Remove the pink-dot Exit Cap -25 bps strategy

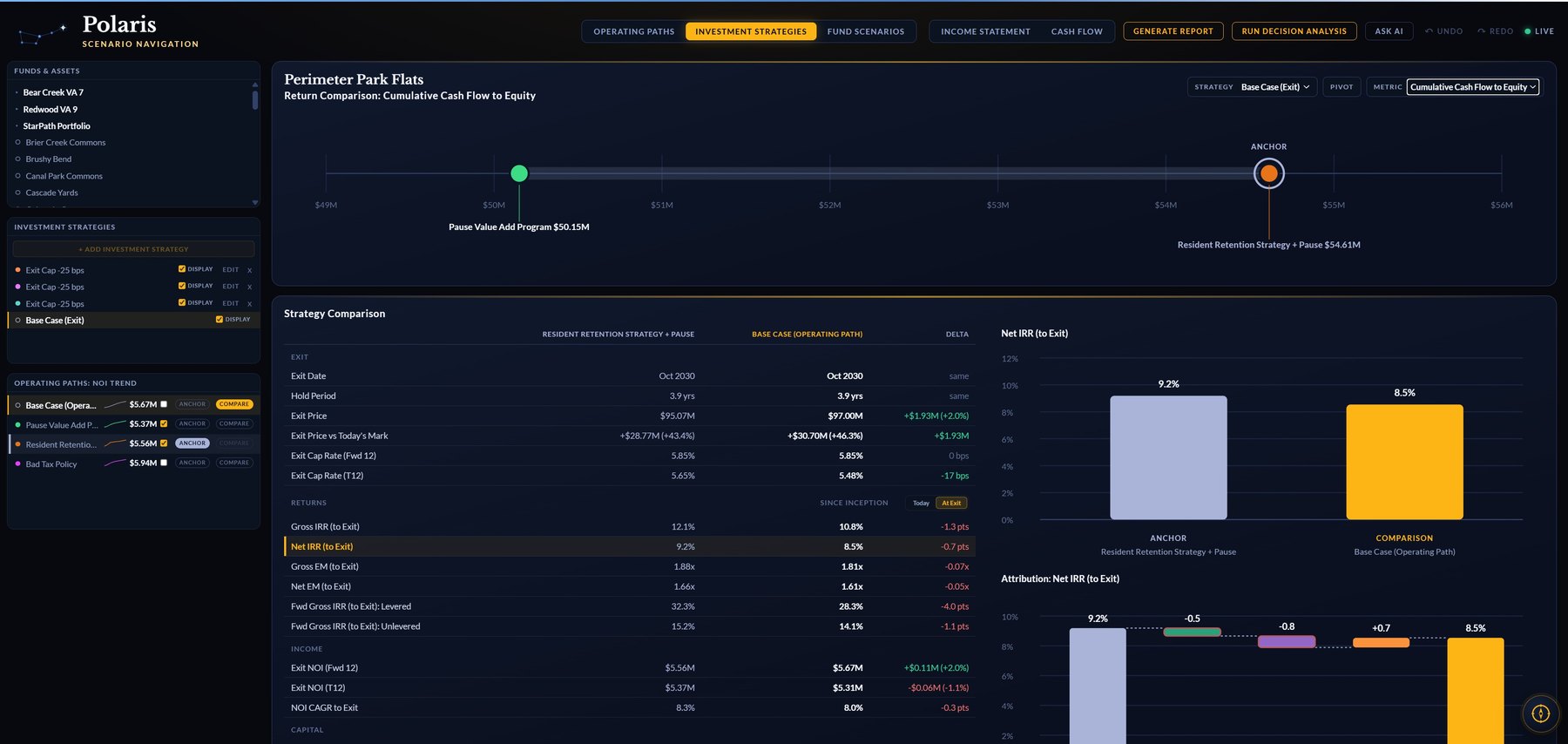(249, 287)
